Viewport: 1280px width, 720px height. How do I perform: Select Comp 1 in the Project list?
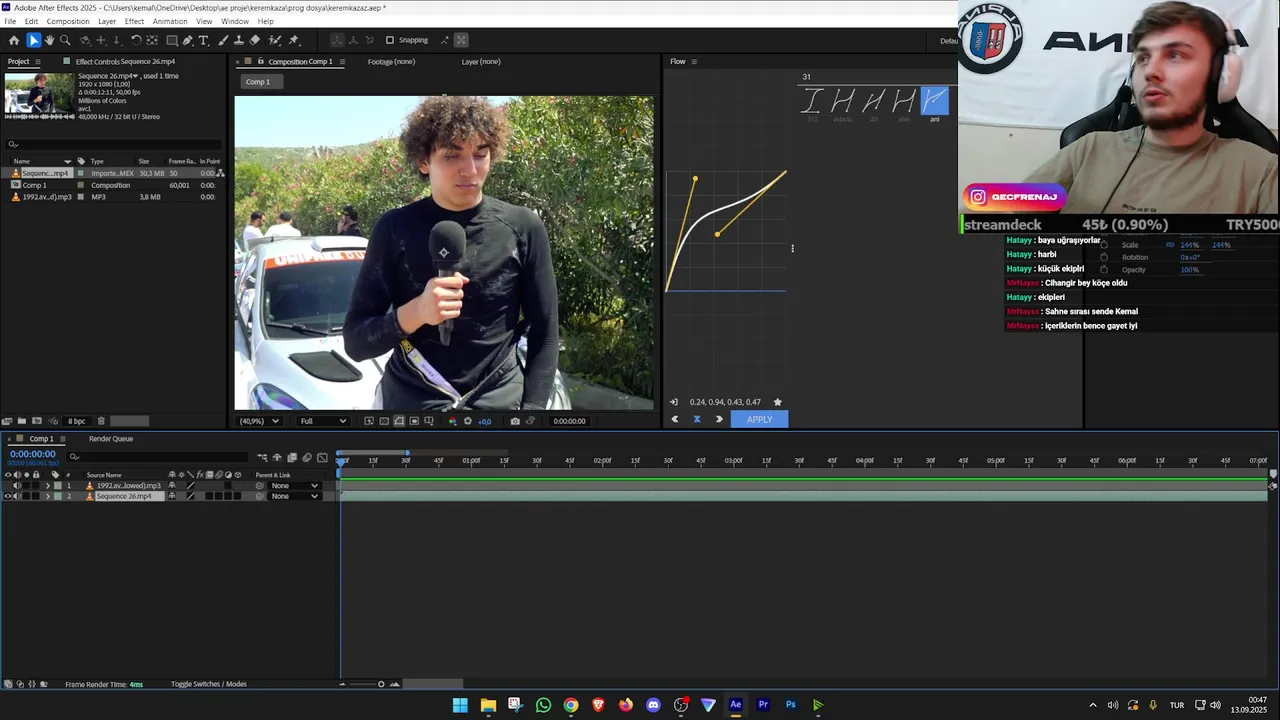tap(35, 185)
